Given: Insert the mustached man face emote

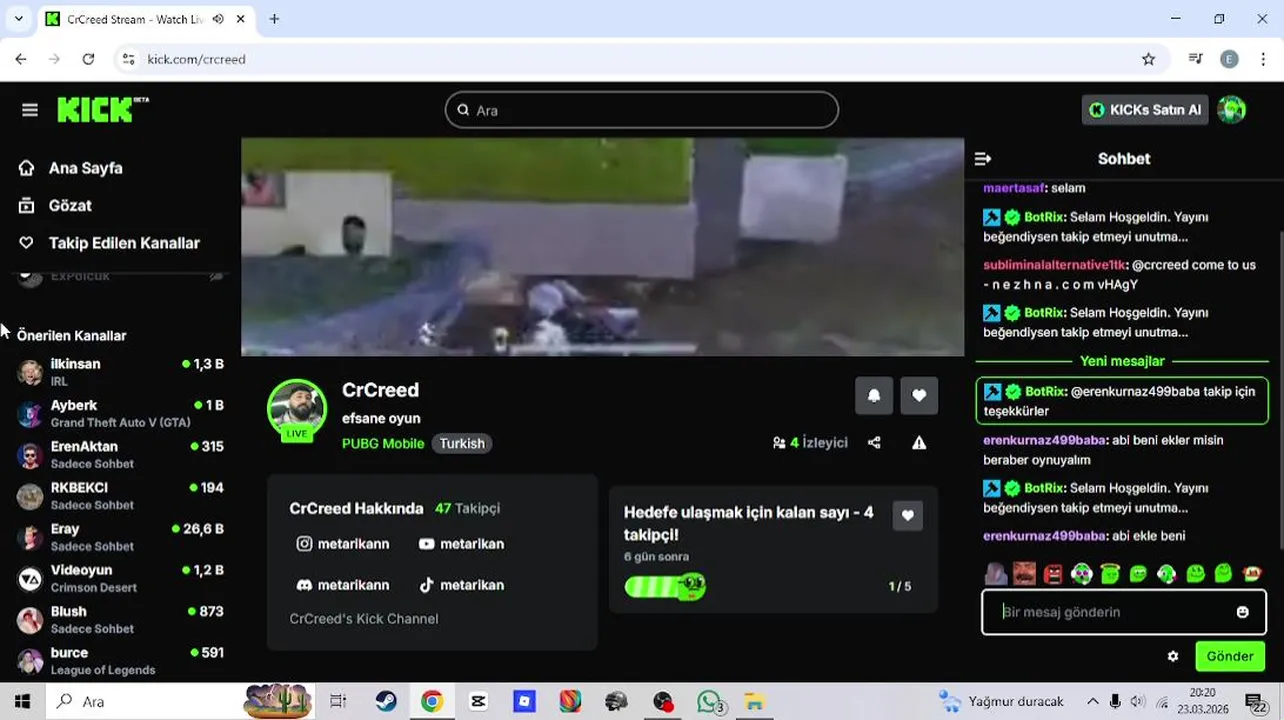Looking at the screenshot, I should (1024, 573).
